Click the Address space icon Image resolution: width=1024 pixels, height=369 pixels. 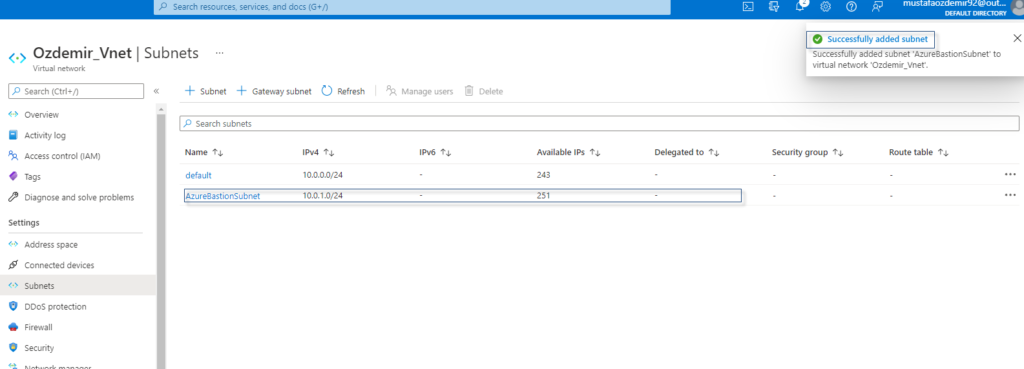tap(12, 245)
